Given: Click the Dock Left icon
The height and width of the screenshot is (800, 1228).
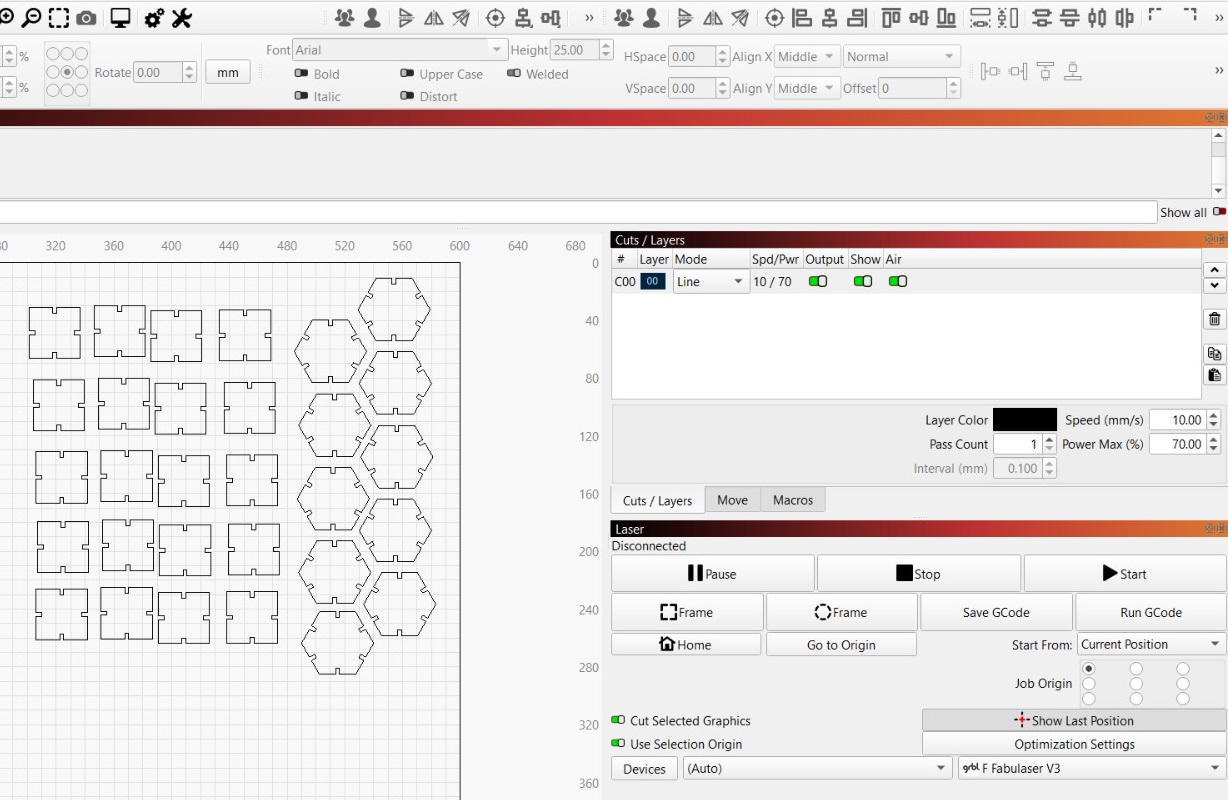Looking at the screenshot, I should (x=990, y=71).
